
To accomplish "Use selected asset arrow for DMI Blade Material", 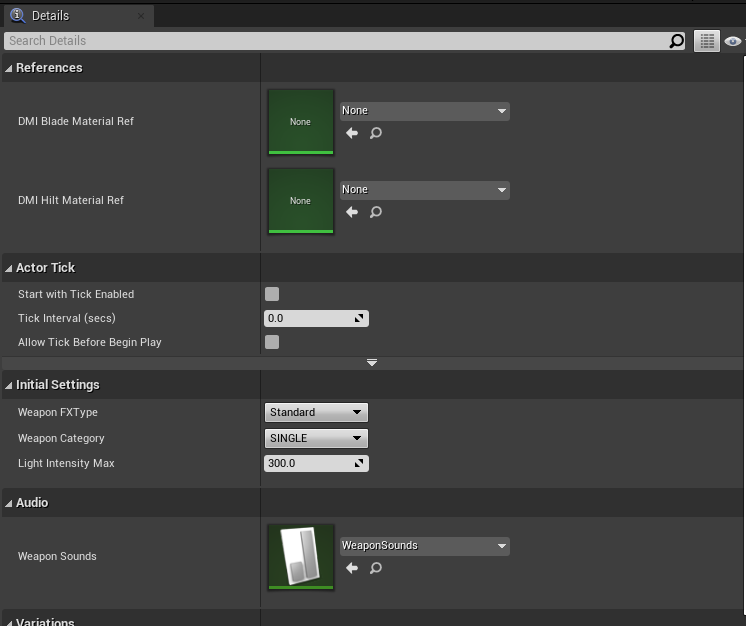I will click(352, 133).
